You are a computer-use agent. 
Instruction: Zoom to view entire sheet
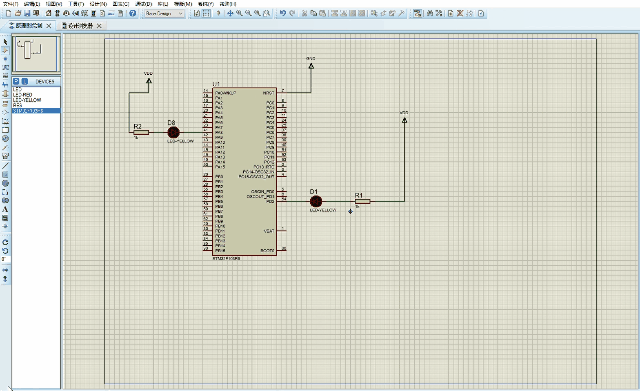tap(257, 13)
